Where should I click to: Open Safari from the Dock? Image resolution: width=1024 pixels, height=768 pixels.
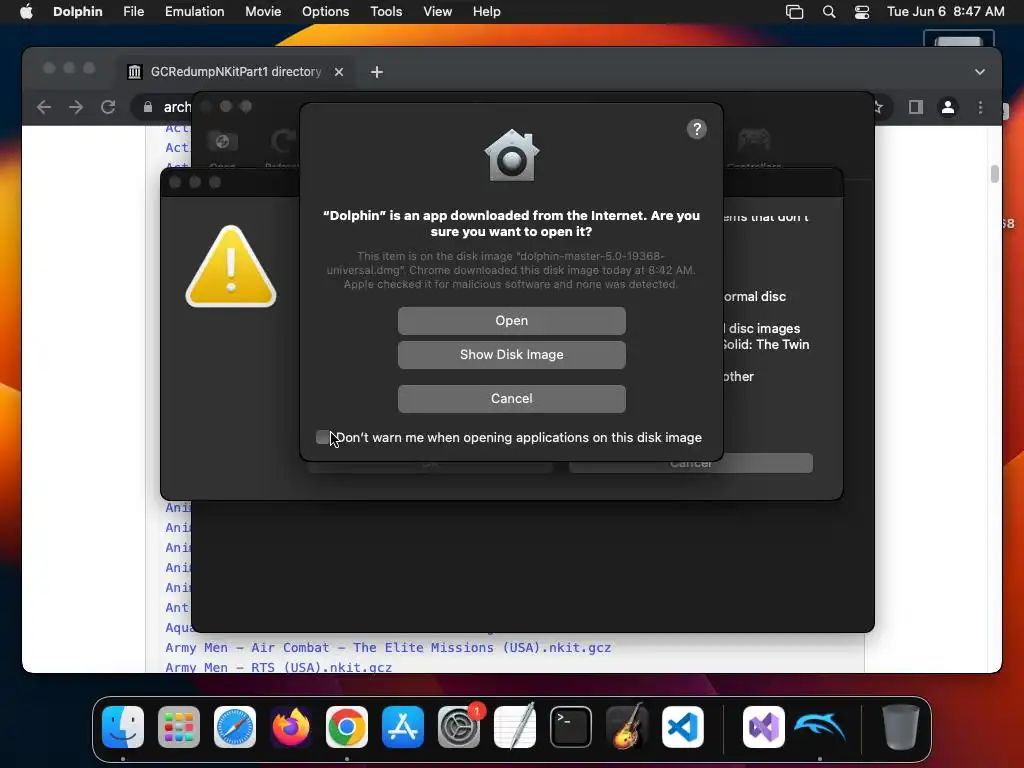235,727
